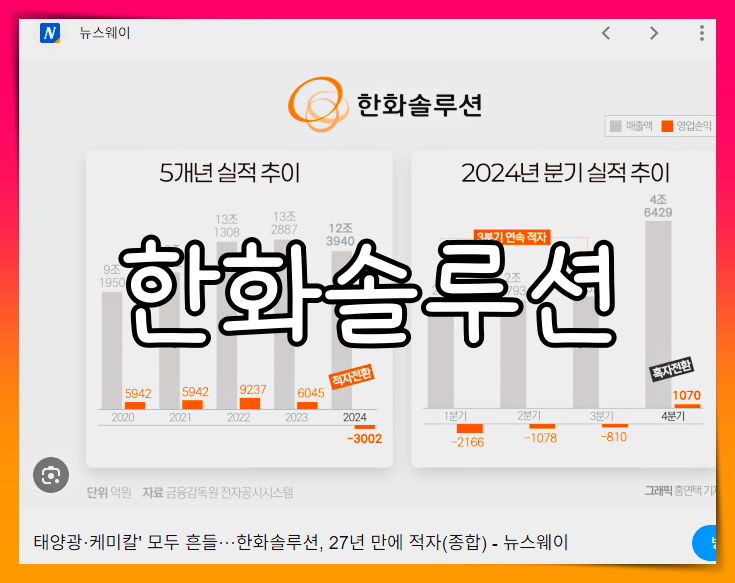
Task: Go to the previous image arrow
Action: pyautogui.click(x=606, y=33)
